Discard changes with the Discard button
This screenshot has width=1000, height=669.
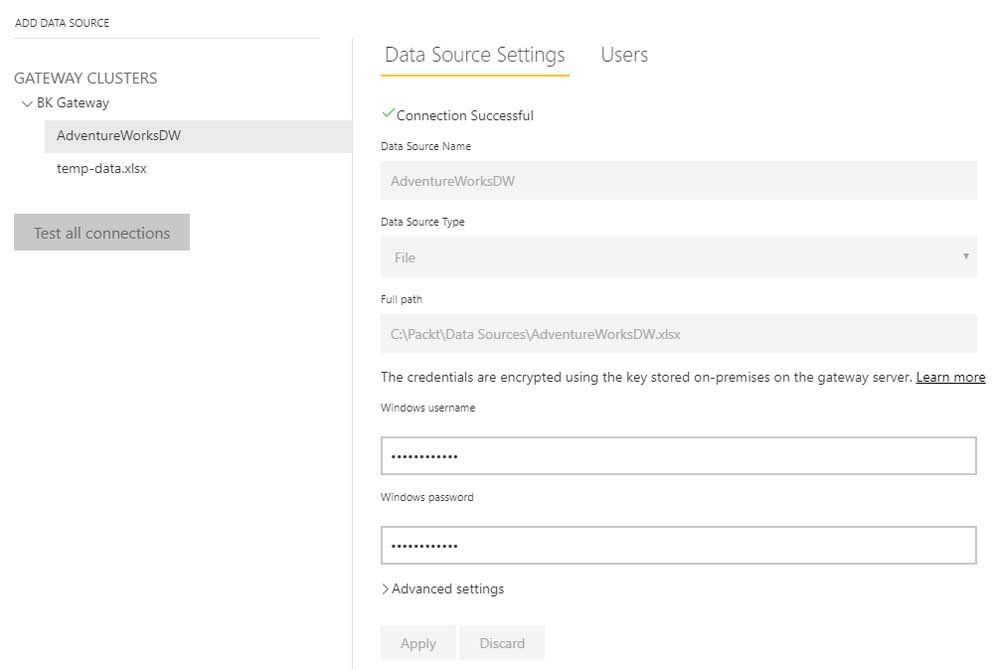(x=502, y=643)
